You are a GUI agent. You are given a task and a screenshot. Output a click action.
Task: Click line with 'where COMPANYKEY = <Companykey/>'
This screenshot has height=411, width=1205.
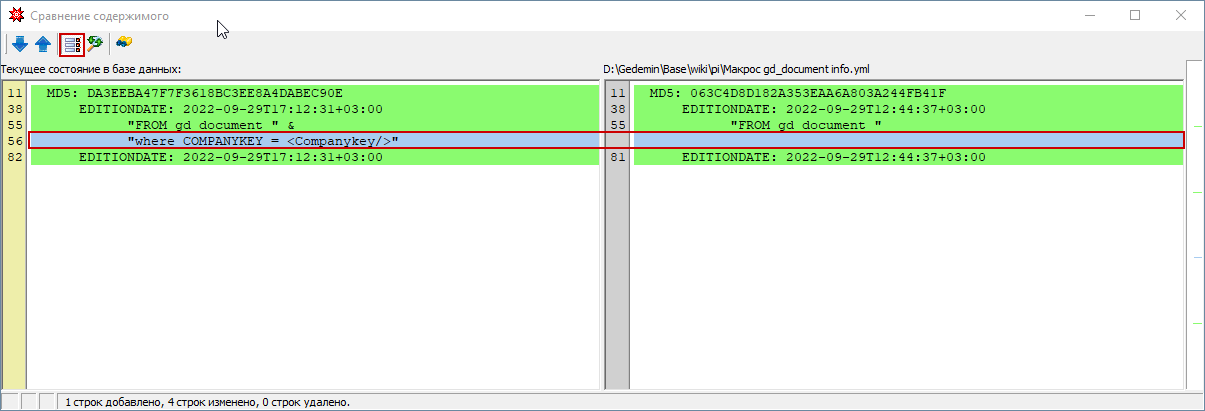click(x=263, y=141)
